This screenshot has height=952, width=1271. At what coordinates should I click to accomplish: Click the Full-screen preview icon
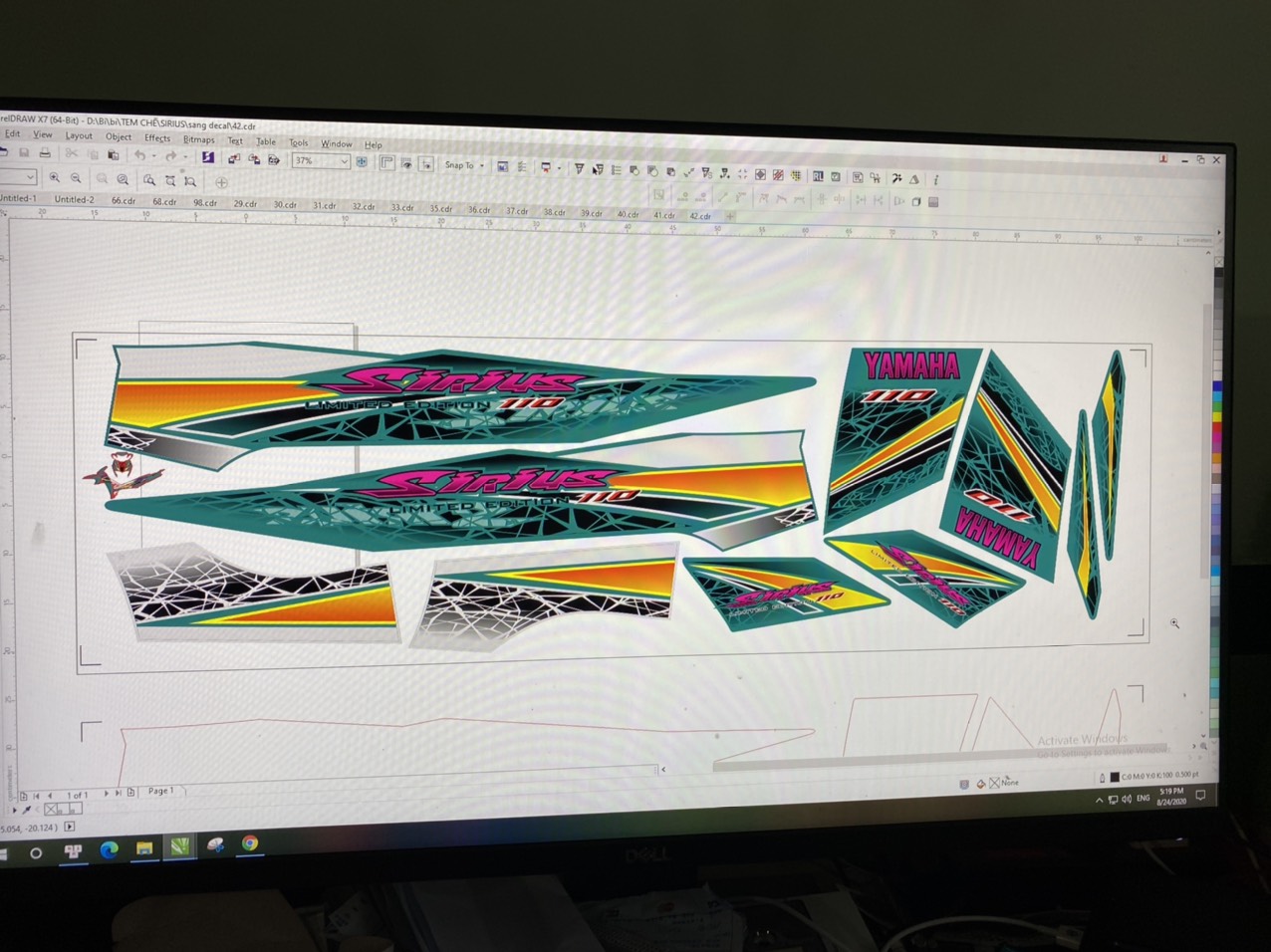(x=362, y=161)
